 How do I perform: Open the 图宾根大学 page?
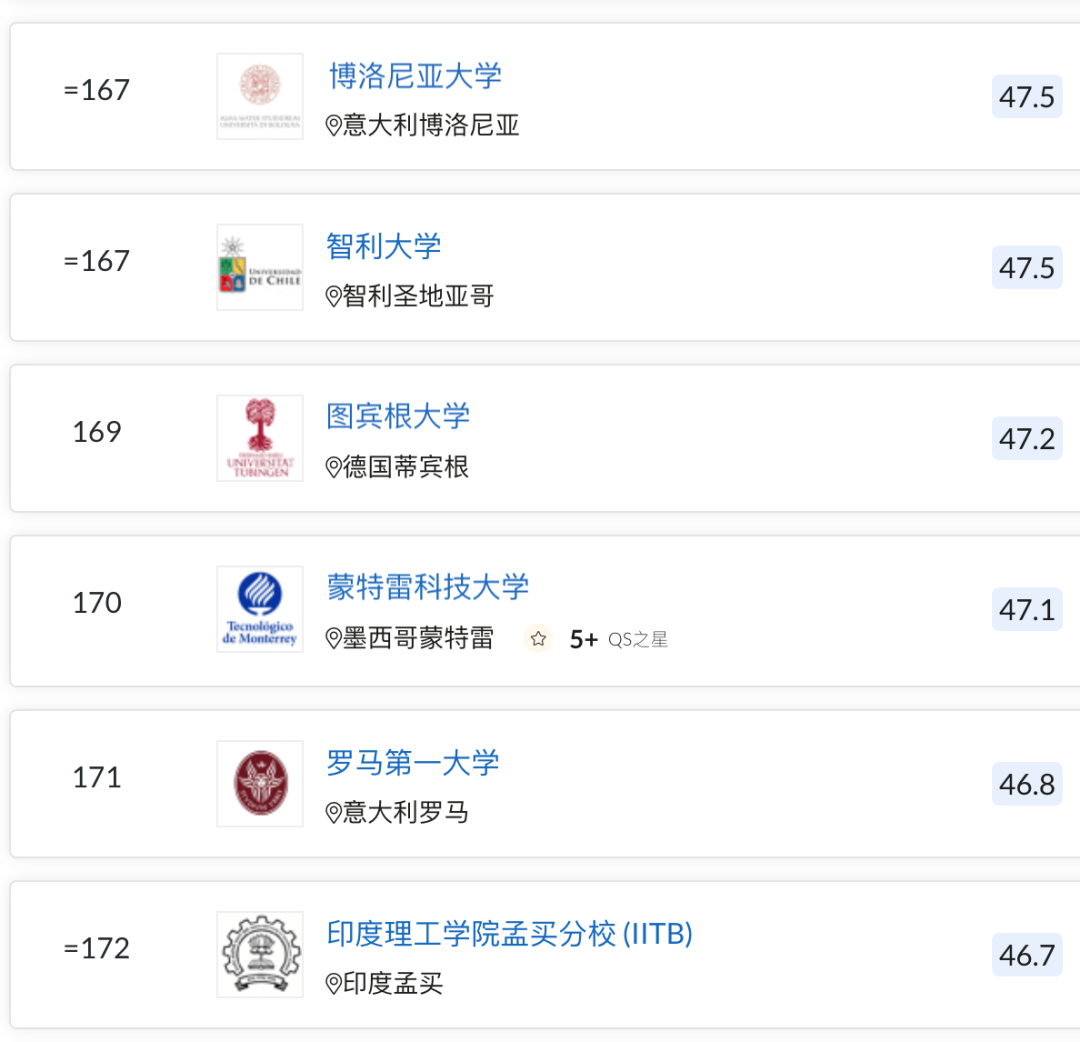click(x=398, y=416)
